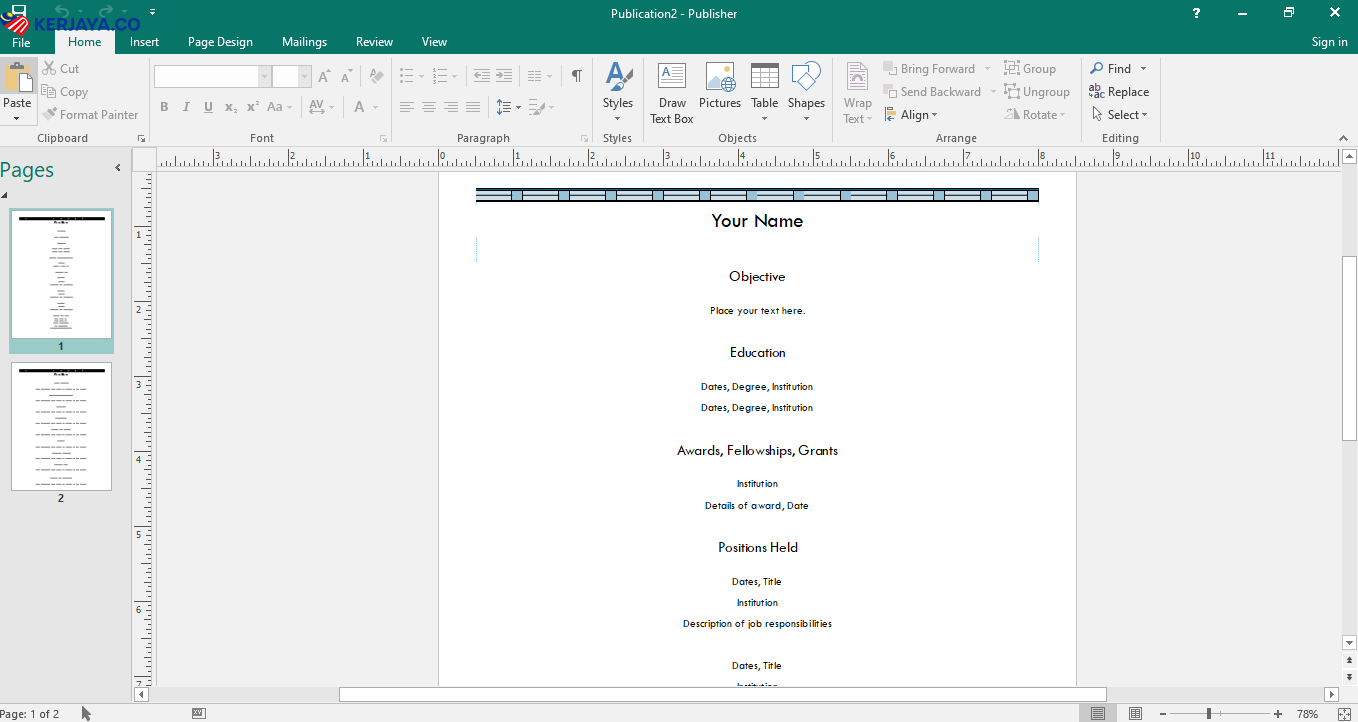Toggle Bold formatting

tap(164, 107)
